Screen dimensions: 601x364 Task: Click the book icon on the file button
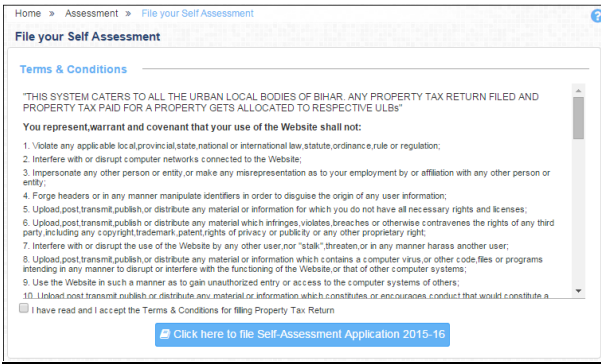[165, 334]
